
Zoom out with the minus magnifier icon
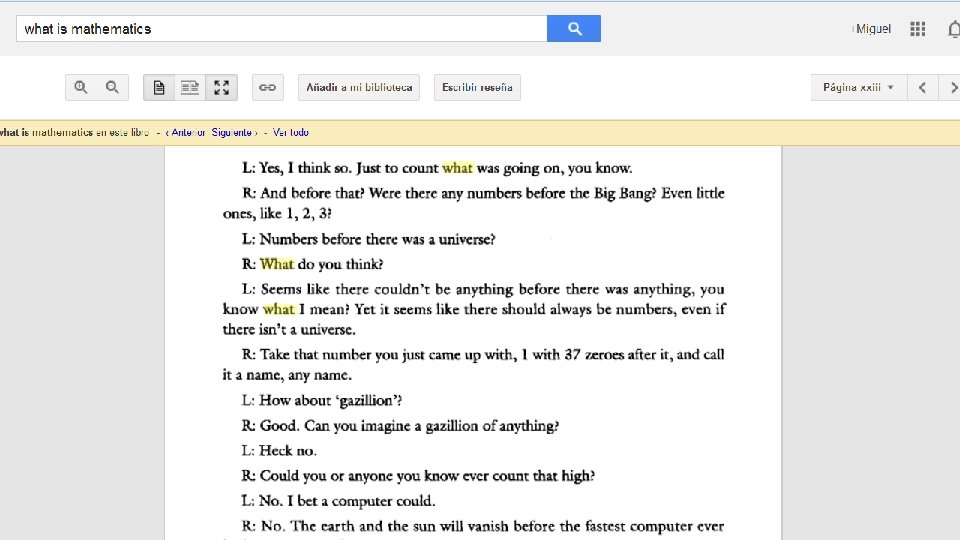click(112, 88)
